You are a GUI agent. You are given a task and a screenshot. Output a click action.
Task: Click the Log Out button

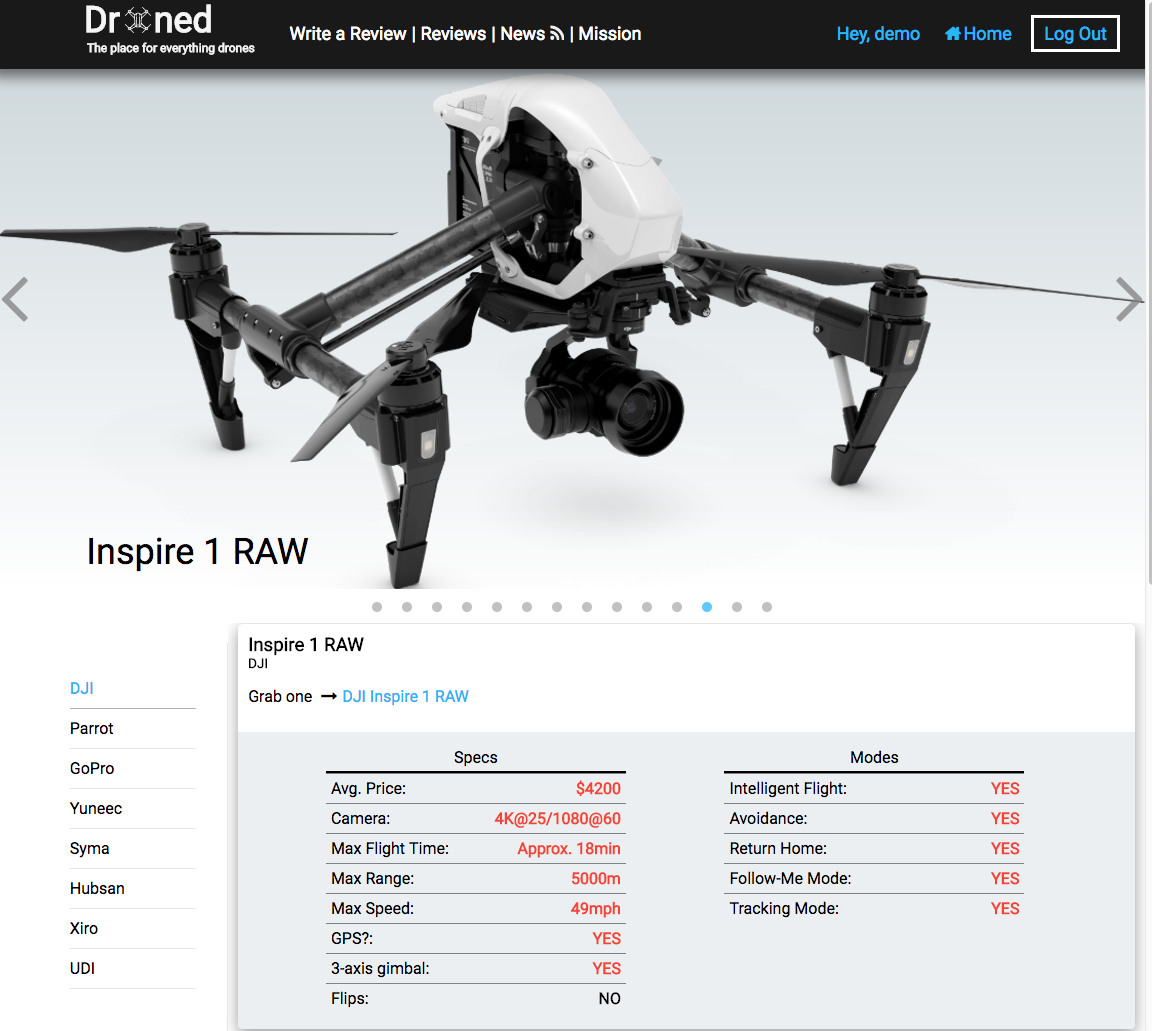tap(1075, 34)
